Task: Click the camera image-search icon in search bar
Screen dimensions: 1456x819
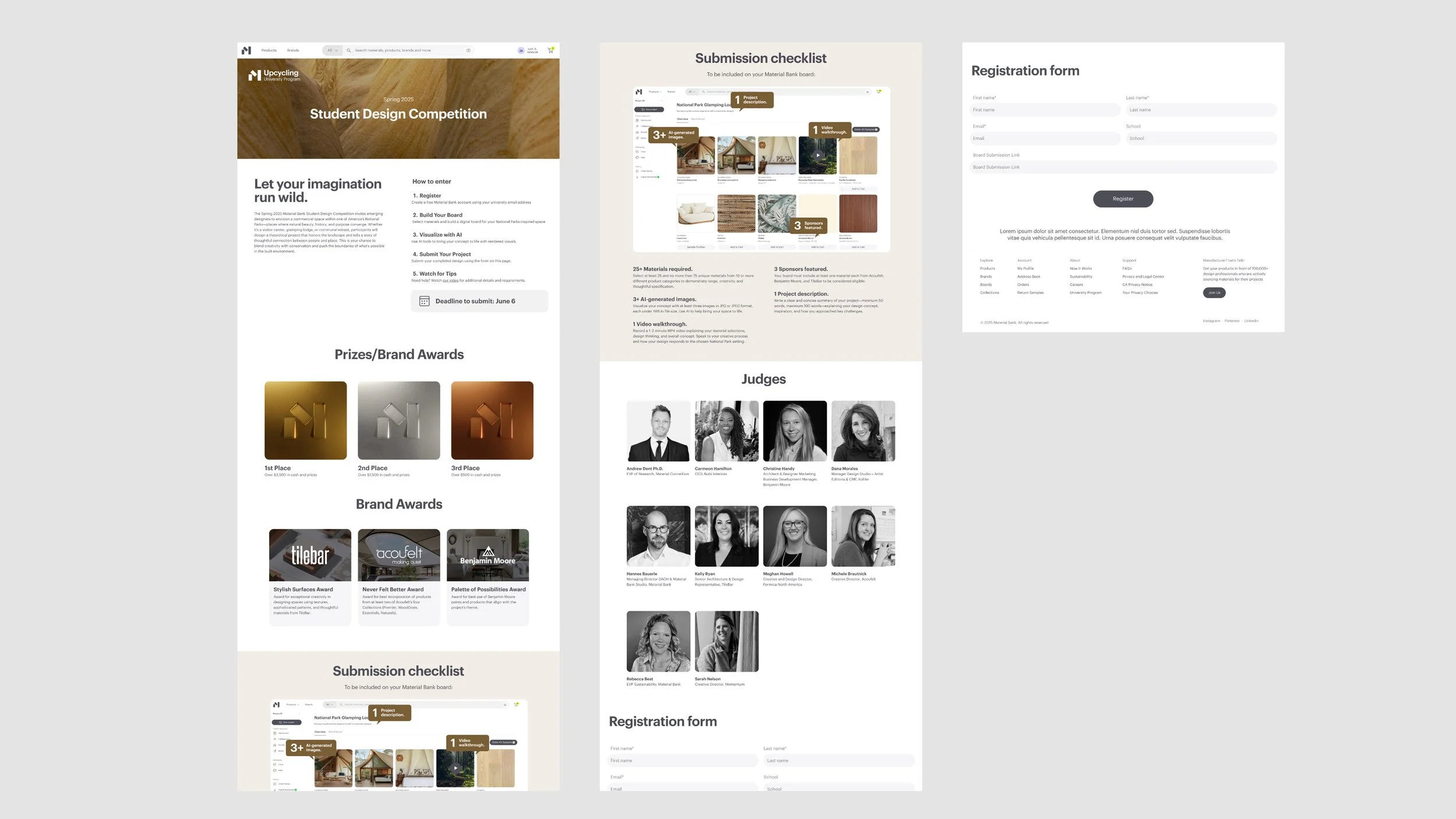Action: click(x=468, y=51)
